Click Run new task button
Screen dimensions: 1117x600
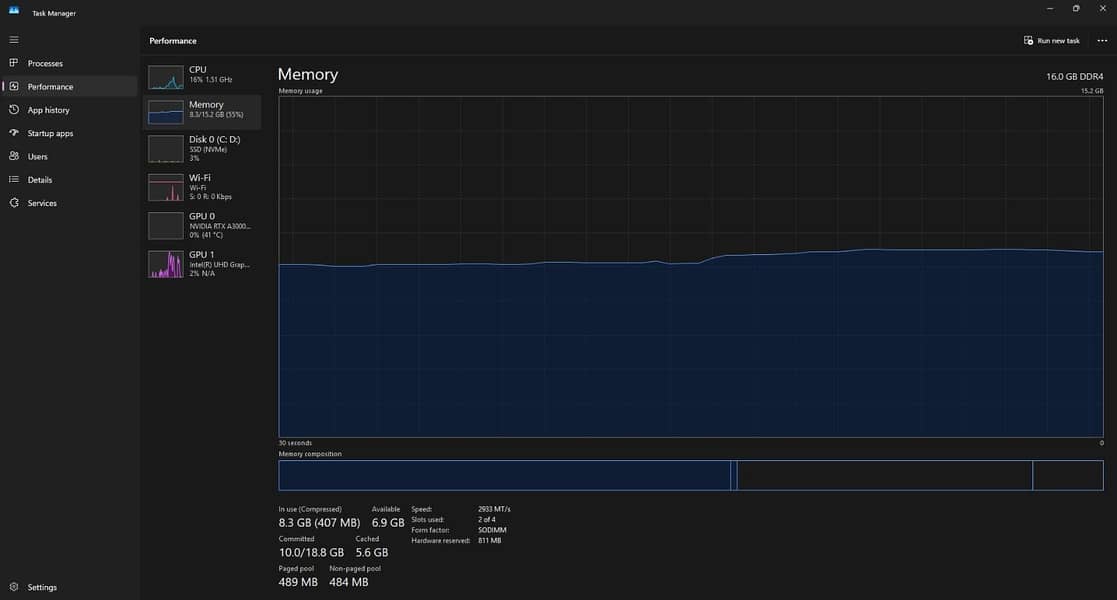point(1051,41)
